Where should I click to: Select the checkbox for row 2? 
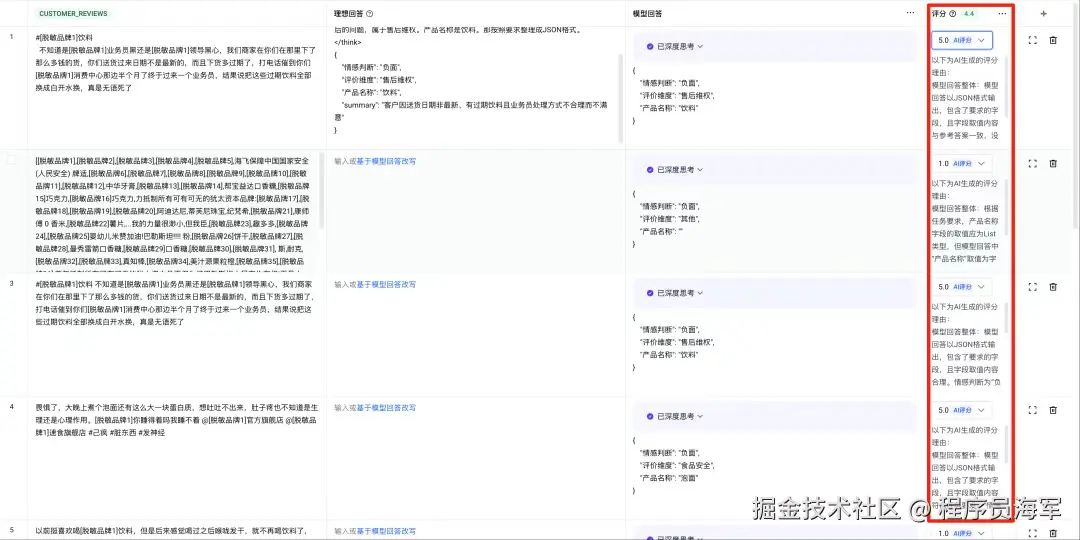12,160
